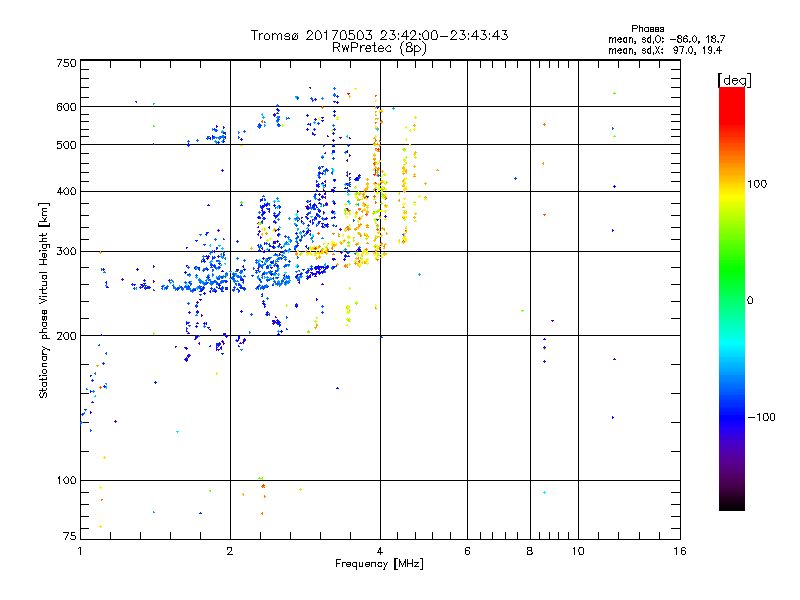Click the 'RwPretec (8p)' subtitle
The width and height of the screenshot is (800, 600).
tap(379, 48)
